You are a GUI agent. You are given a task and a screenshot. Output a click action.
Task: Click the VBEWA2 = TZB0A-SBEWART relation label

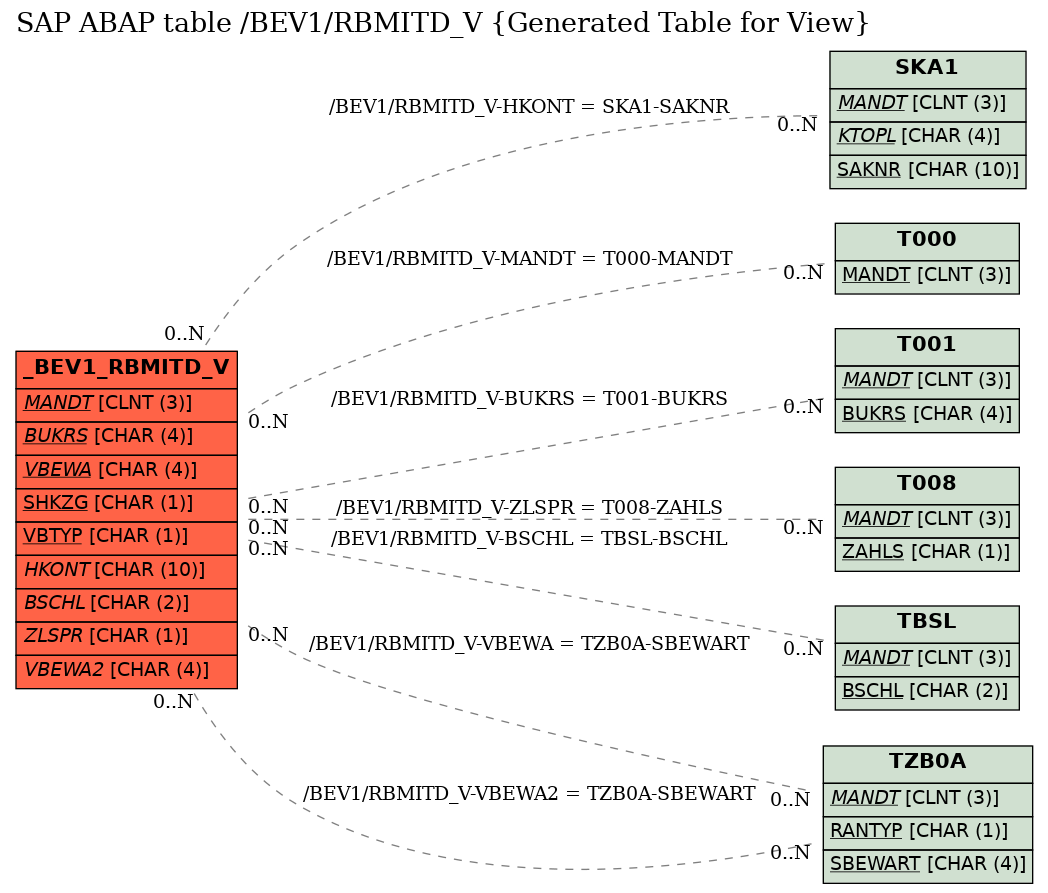tap(529, 793)
